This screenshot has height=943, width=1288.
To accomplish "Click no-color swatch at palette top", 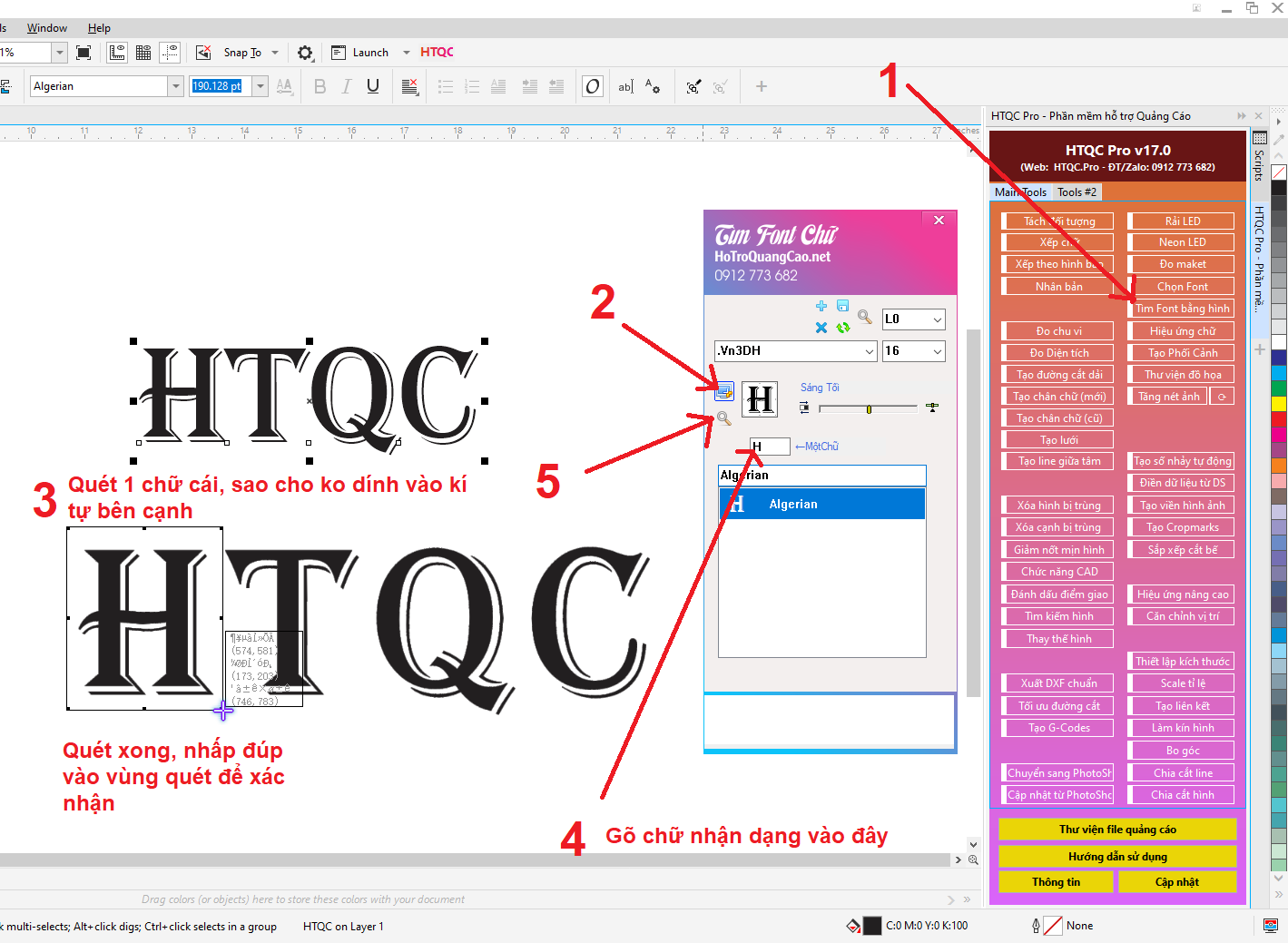I will (1279, 172).
